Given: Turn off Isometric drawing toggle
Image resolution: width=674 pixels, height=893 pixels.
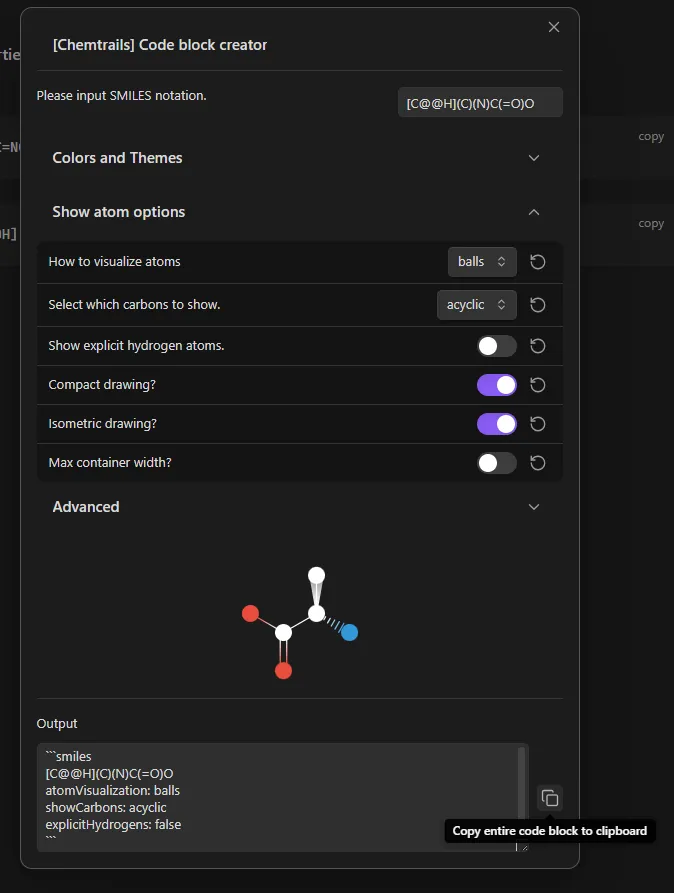Looking at the screenshot, I should coord(497,424).
